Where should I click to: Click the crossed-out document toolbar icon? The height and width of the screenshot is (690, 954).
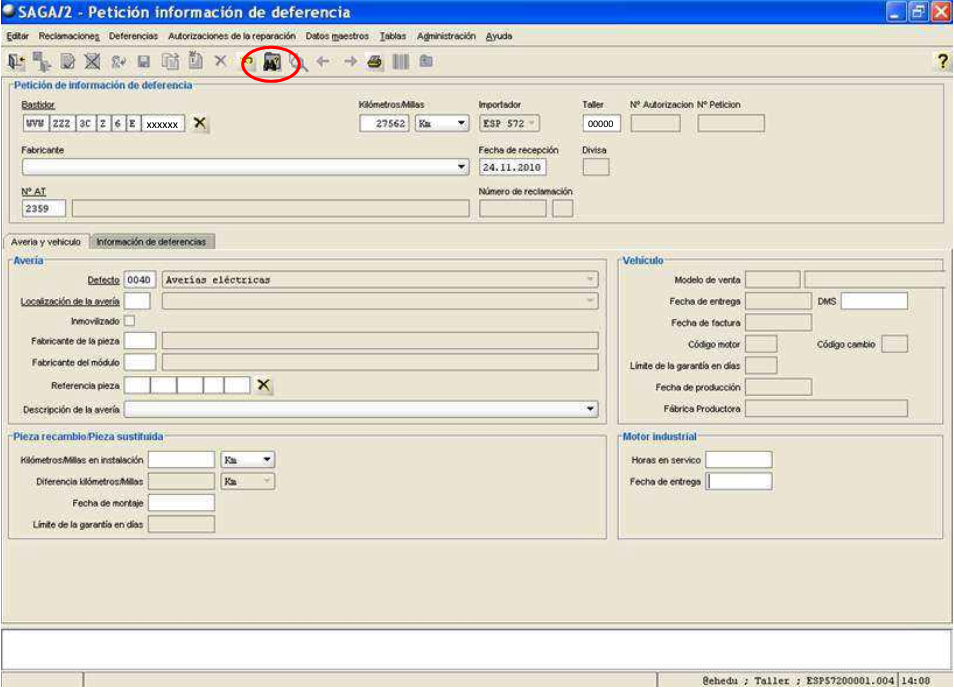[92, 61]
